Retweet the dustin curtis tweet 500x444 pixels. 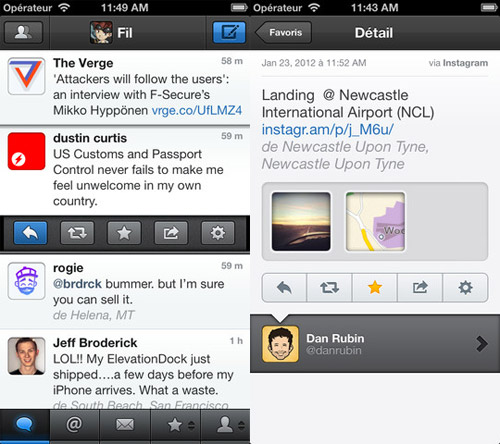coord(77,233)
